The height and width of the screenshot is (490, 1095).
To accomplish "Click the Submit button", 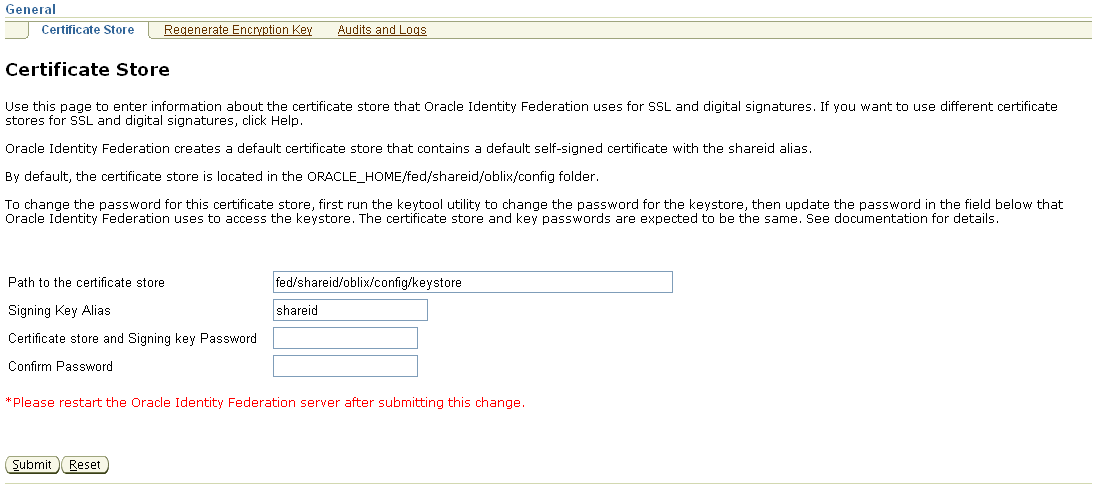I will 32,465.
